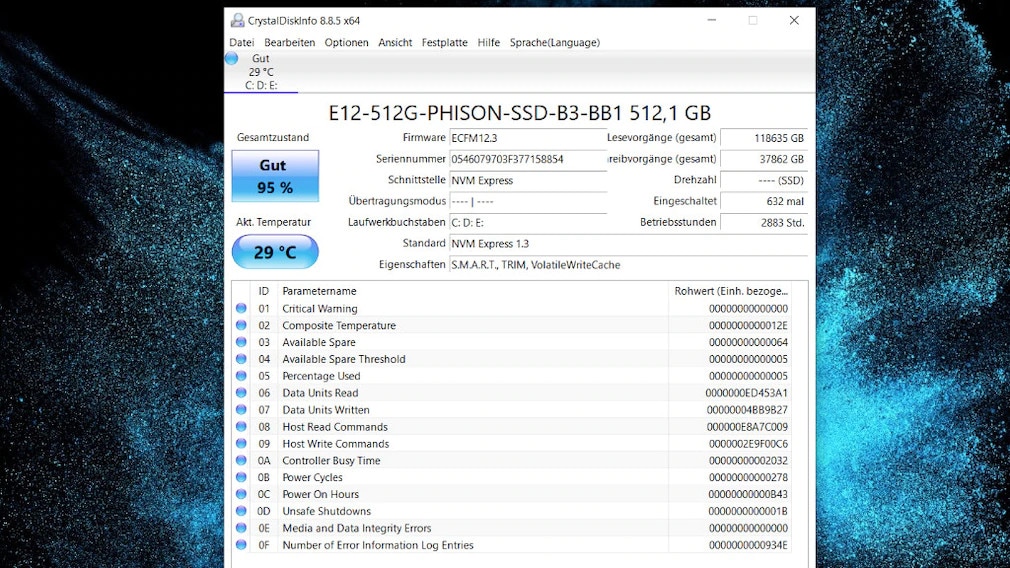Click status dot beside Percentage Used
Image resolution: width=1010 pixels, height=568 pixels.
pos(241,376)
